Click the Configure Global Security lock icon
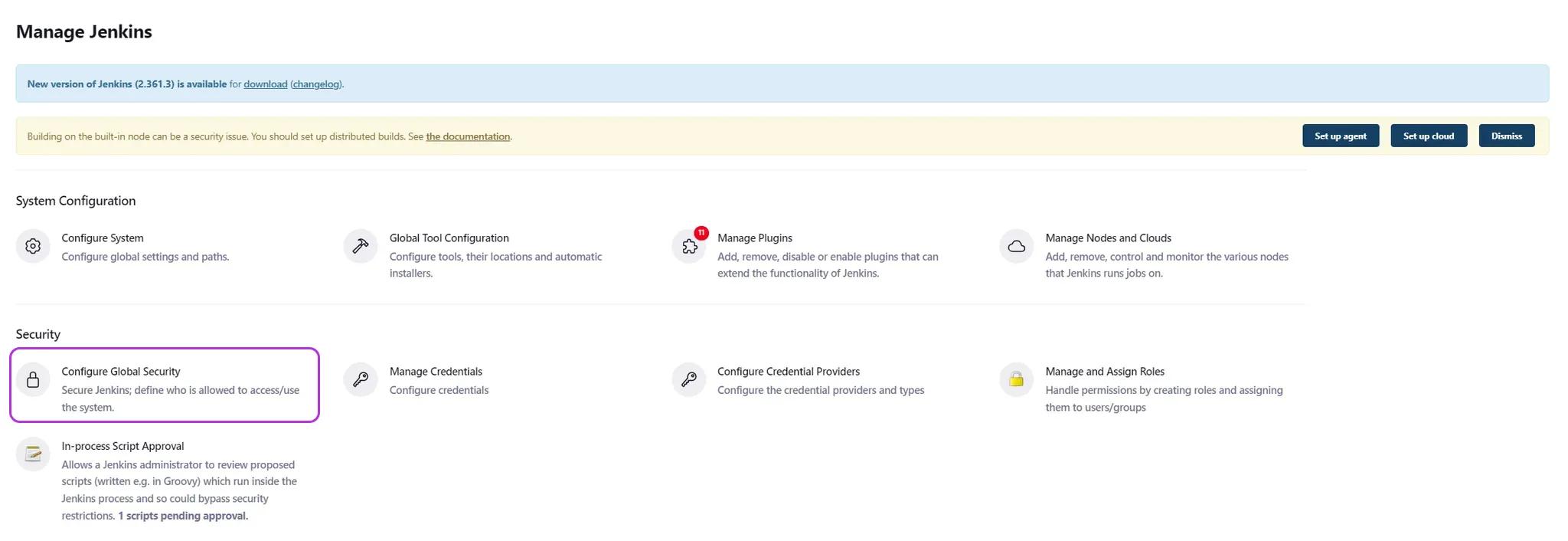This screenshot has height=541, width=1568. [x=33, y=379]
